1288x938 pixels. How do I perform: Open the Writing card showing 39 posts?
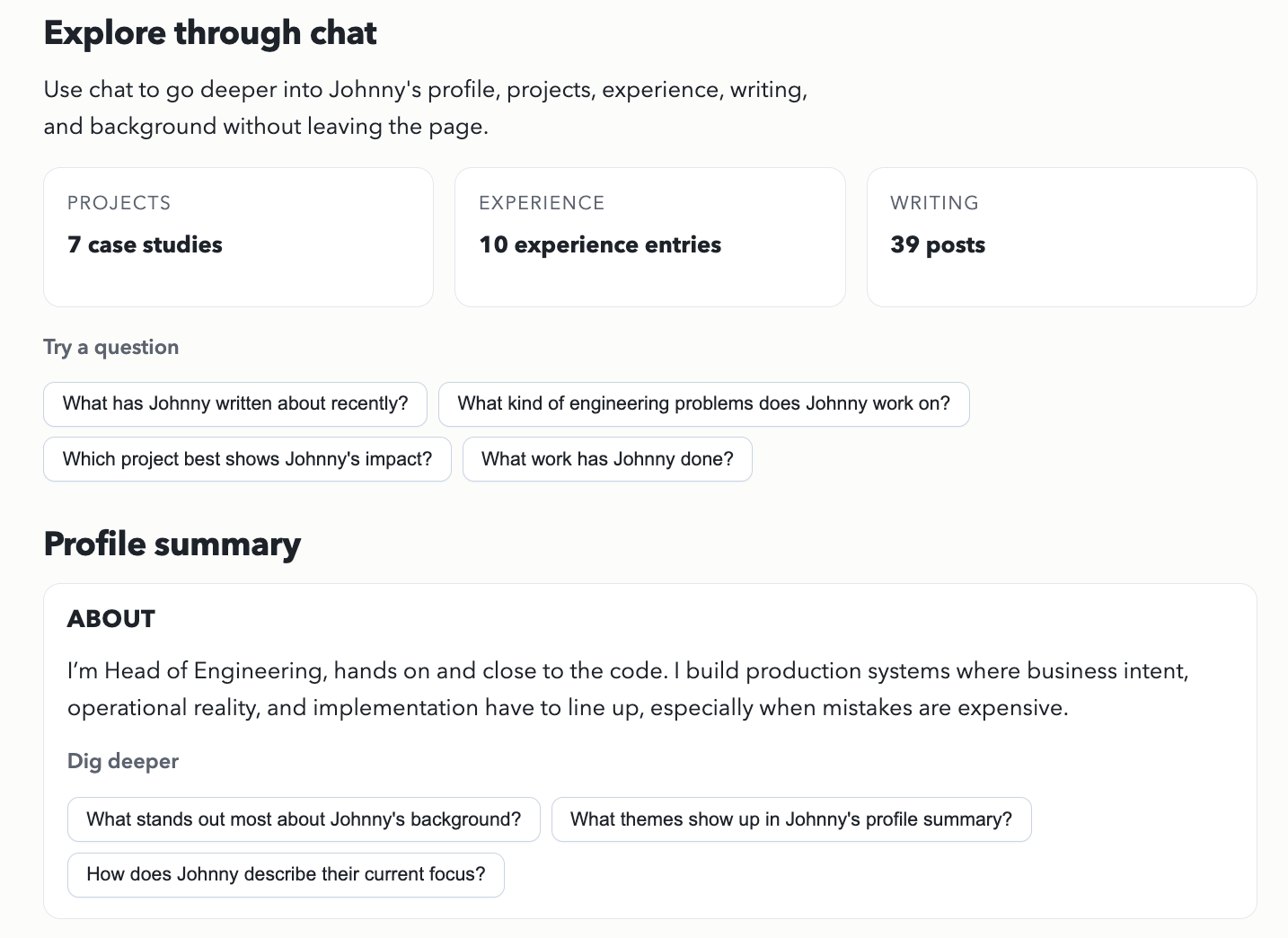click(1062, 236)
